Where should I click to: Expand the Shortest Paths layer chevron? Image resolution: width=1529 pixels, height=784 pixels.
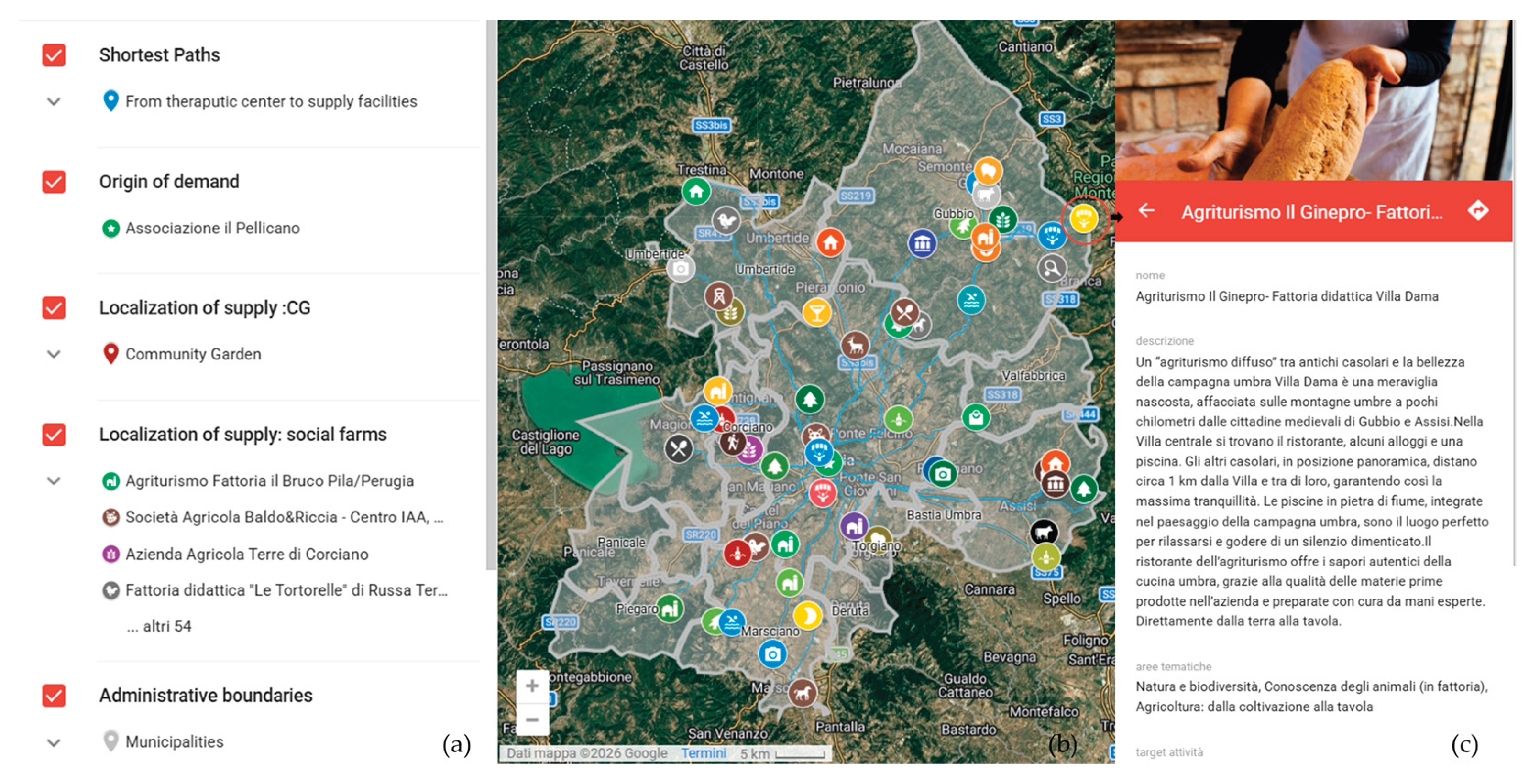click(54, 101)
